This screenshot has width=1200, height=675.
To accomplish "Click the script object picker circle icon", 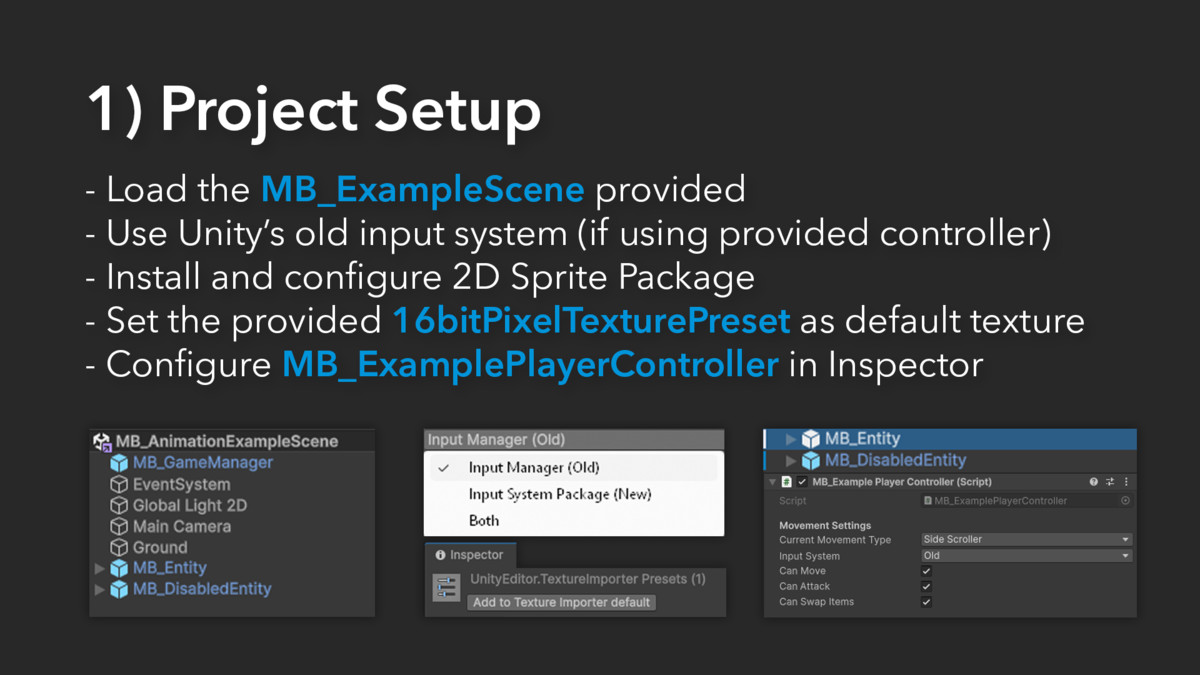I will (1125, 501).
